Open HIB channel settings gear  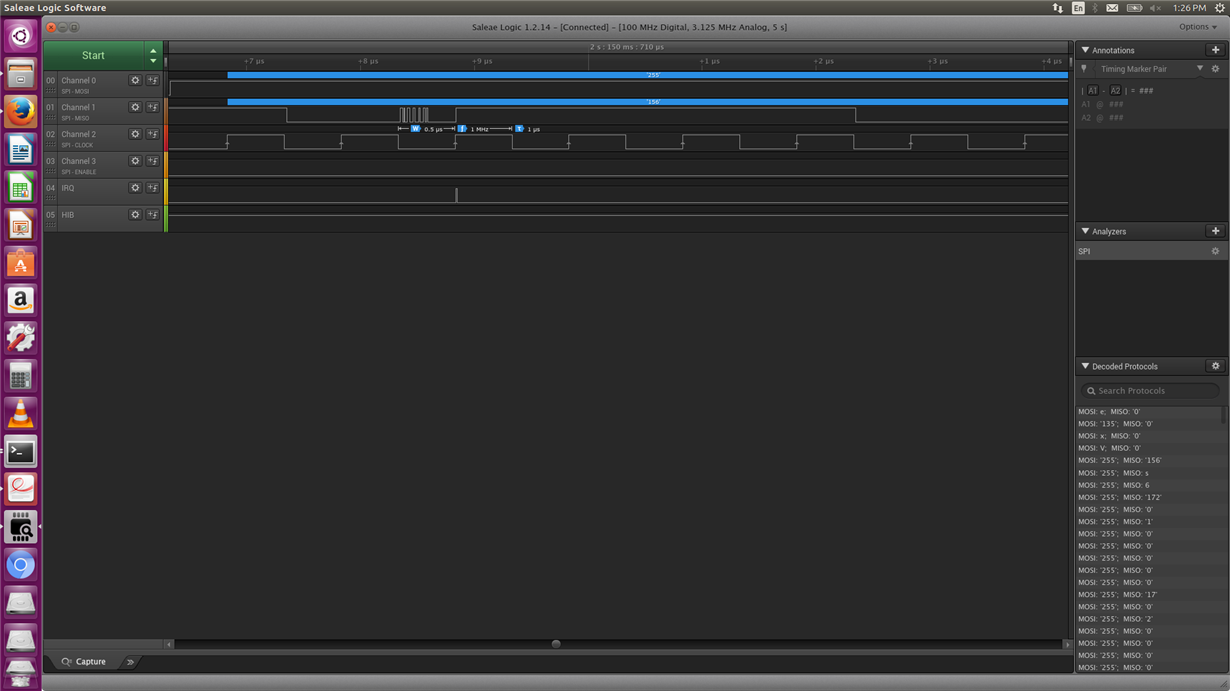(x=135, y=215)
